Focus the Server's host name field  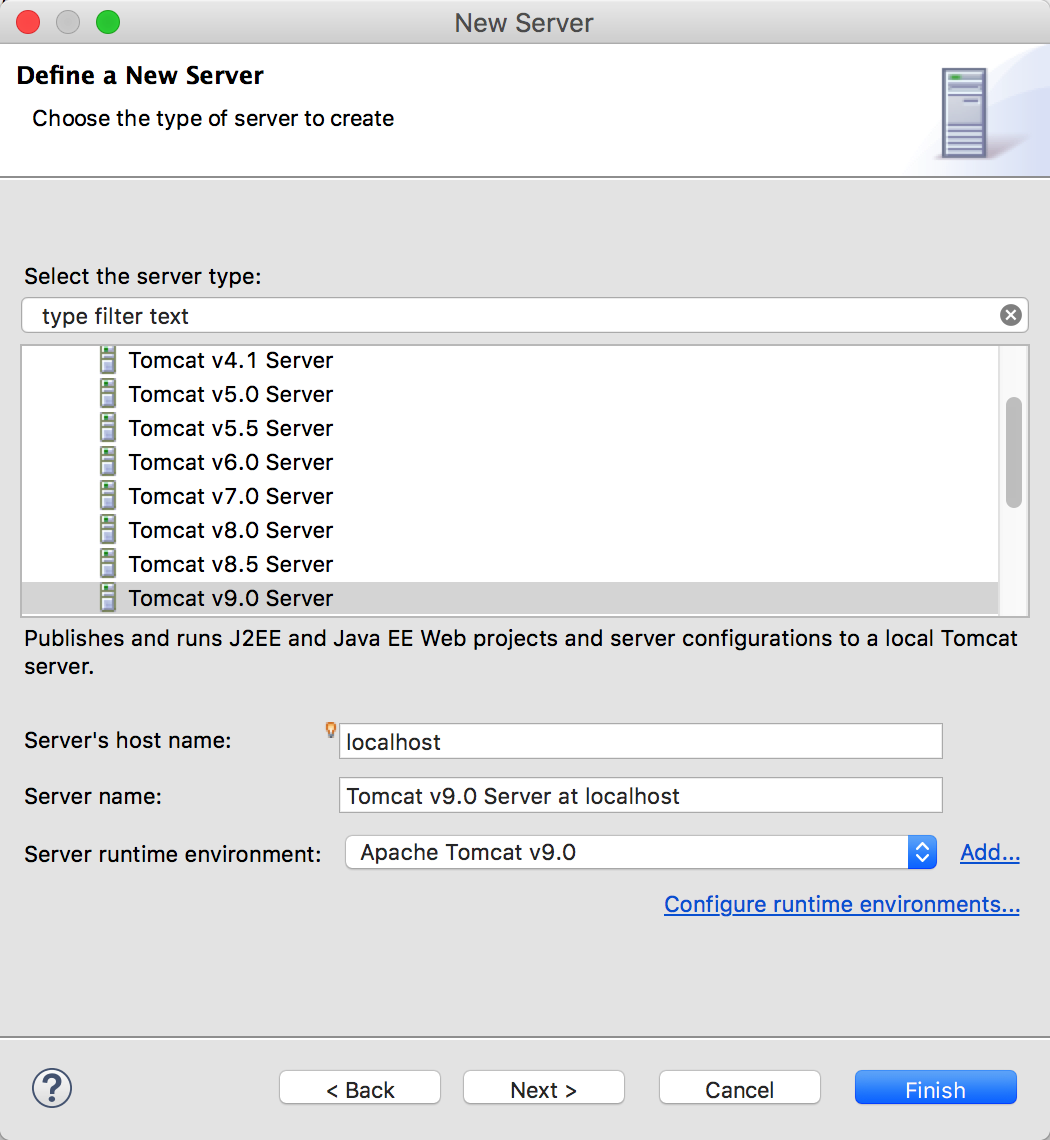[x=641, y=742]
